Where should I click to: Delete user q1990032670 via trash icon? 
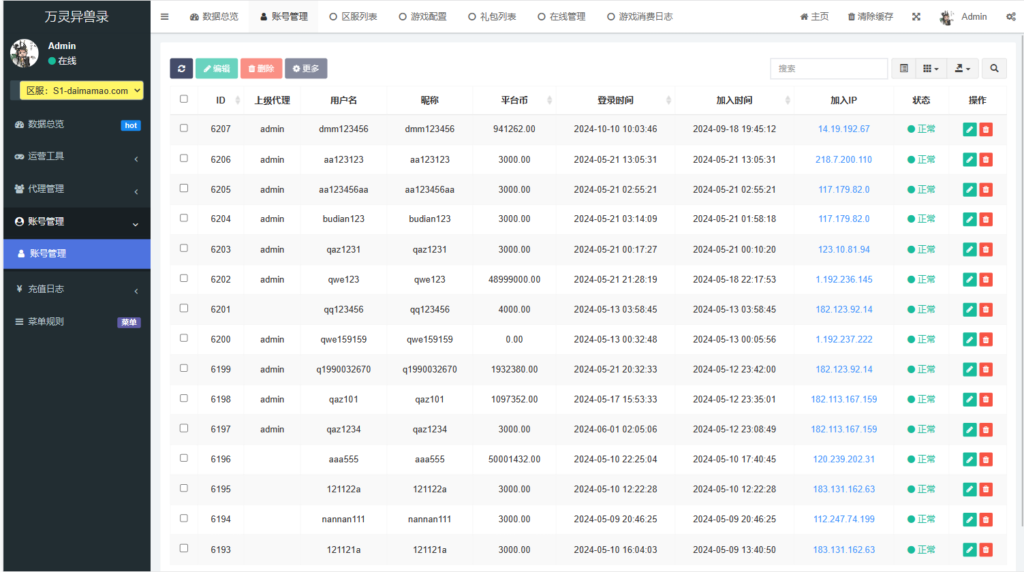pos(986,370)
